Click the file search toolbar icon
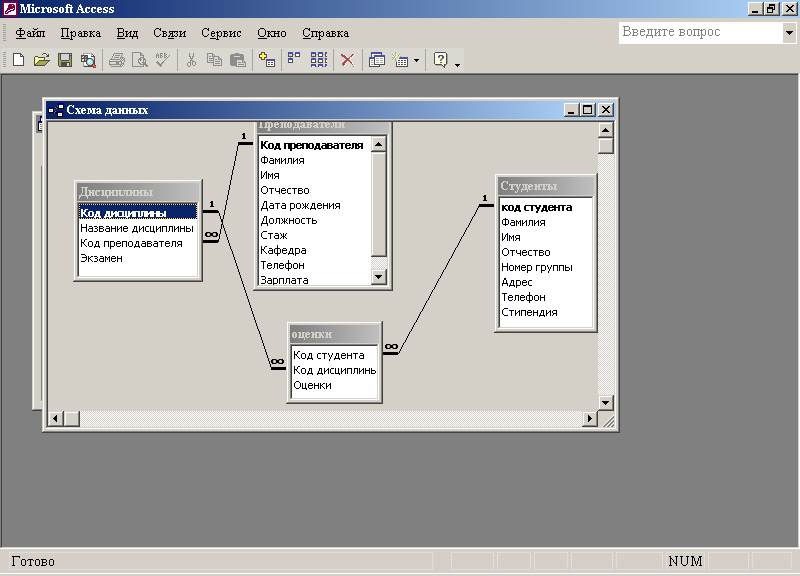Viewport: 800px width, 576px height. coord(88,60)
